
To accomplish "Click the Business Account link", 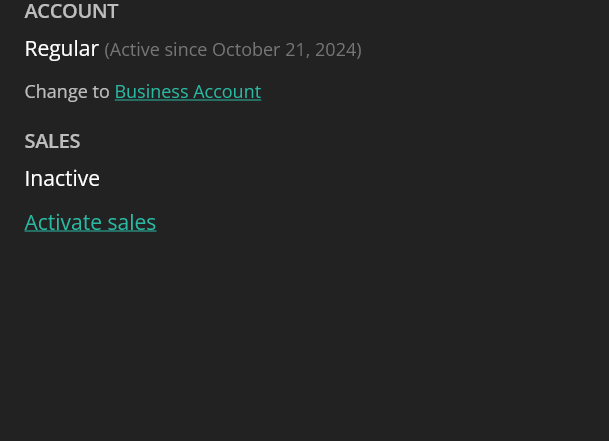I will pyautogui.click(x=187, y=91).
